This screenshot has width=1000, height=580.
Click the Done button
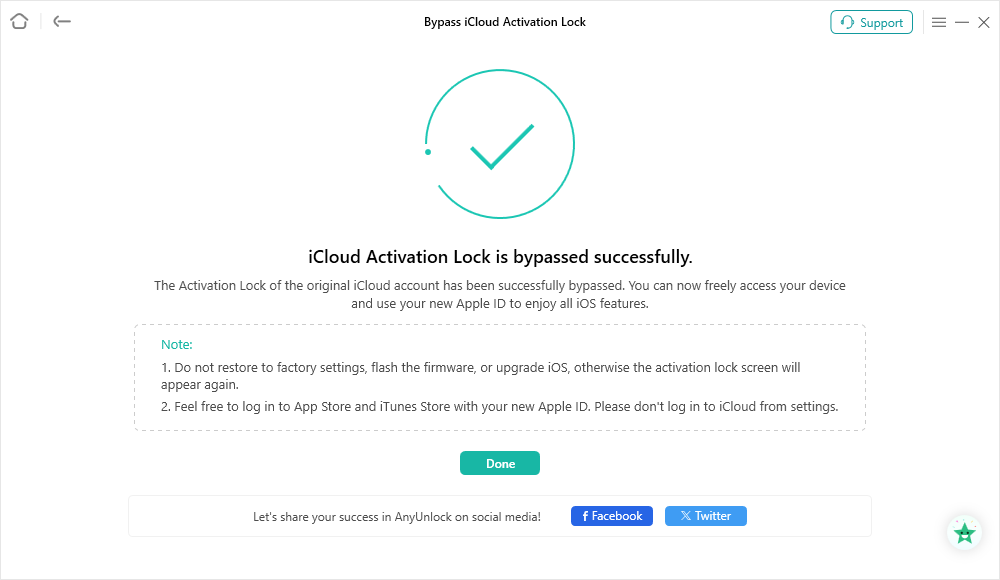500,463
